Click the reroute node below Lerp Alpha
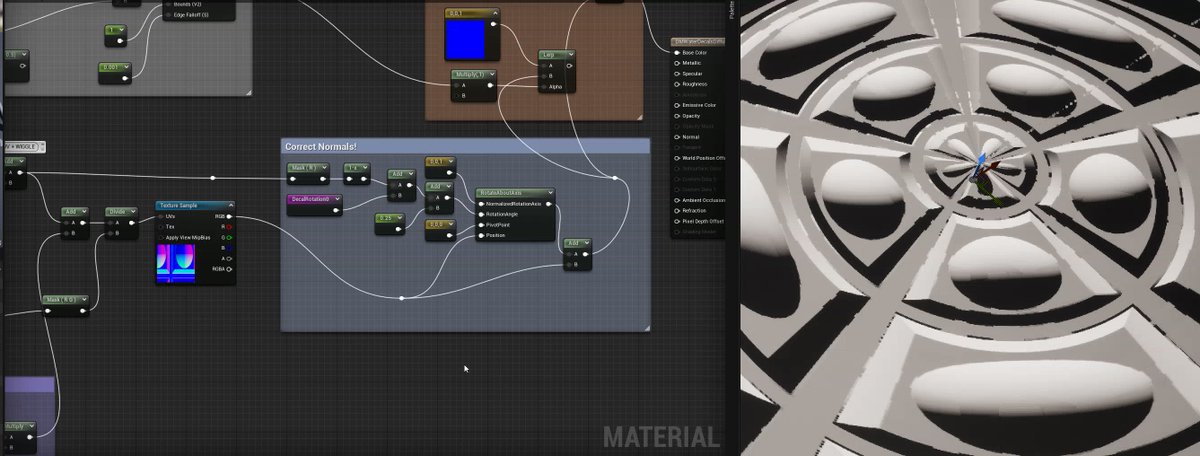 tap(615, 178)
